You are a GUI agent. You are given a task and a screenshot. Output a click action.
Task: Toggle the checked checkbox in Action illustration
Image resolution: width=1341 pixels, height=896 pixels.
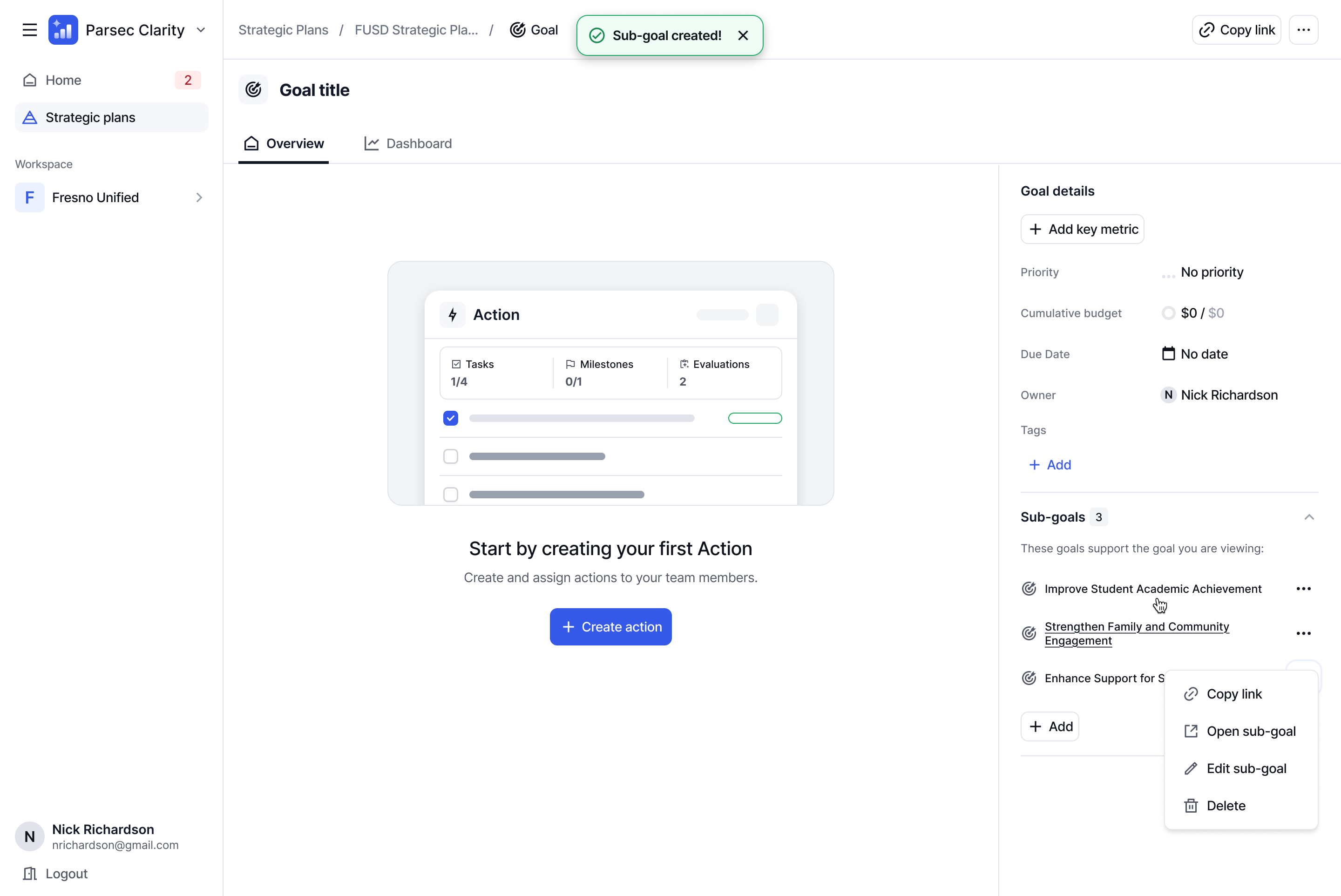point(451,418)
